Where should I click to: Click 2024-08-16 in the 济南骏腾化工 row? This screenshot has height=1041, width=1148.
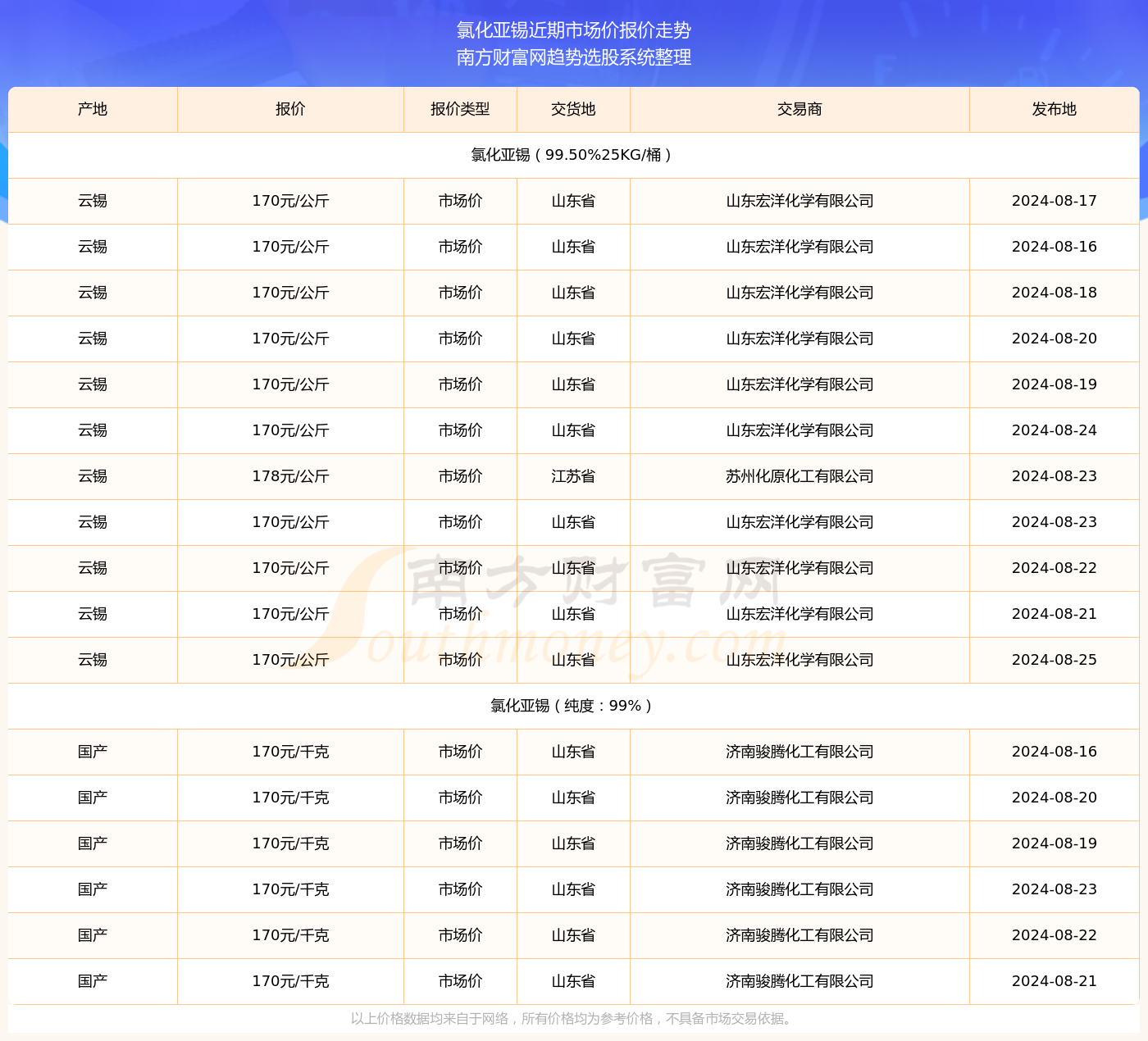(1055, 752)
